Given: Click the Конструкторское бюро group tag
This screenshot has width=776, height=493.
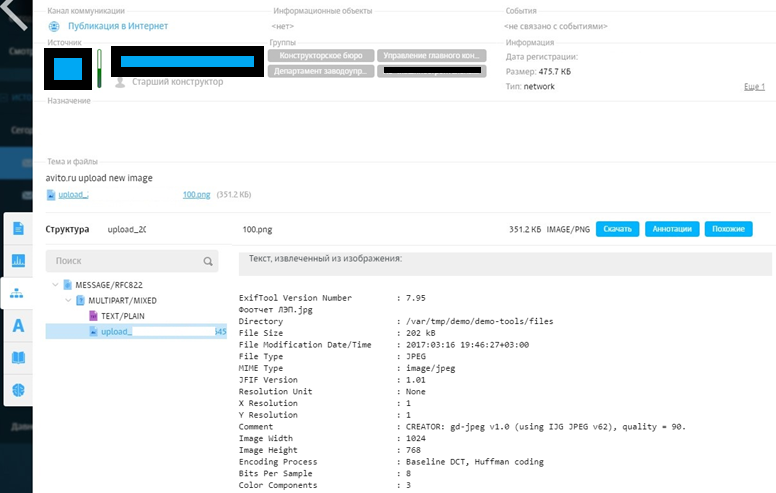Looking at the screenshot, I should point(321,55).
